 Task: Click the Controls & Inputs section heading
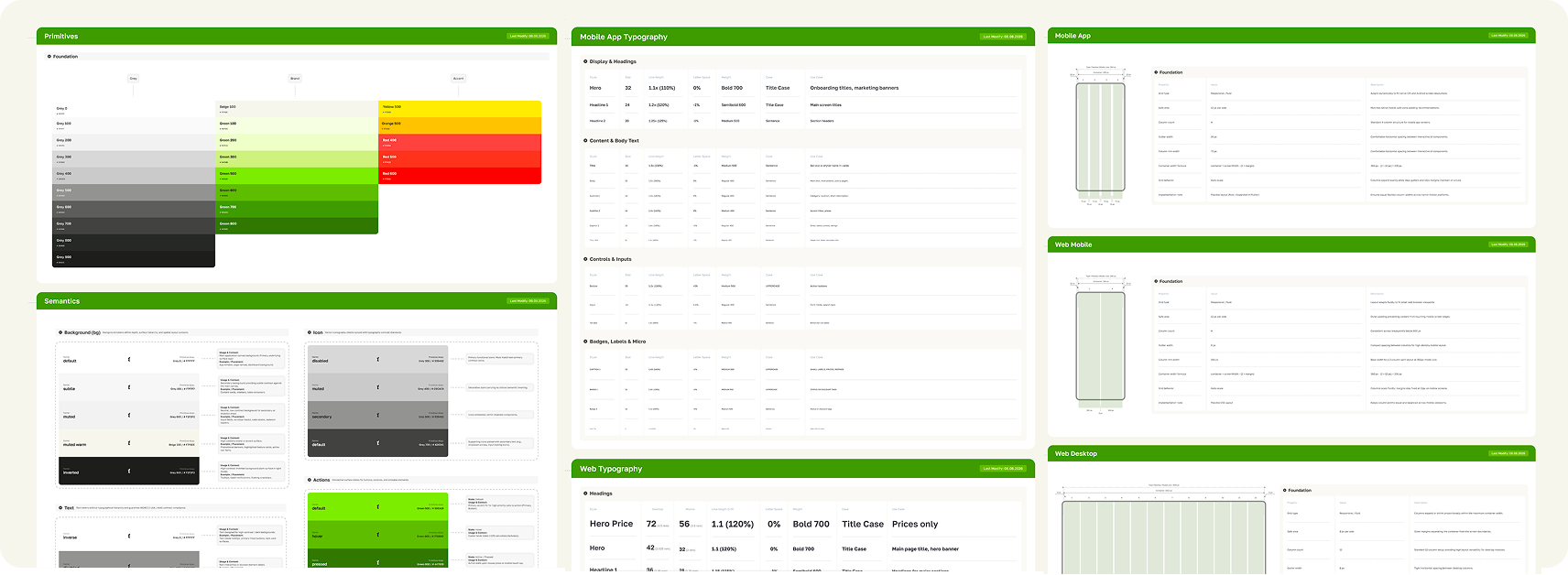click(611, 259)
